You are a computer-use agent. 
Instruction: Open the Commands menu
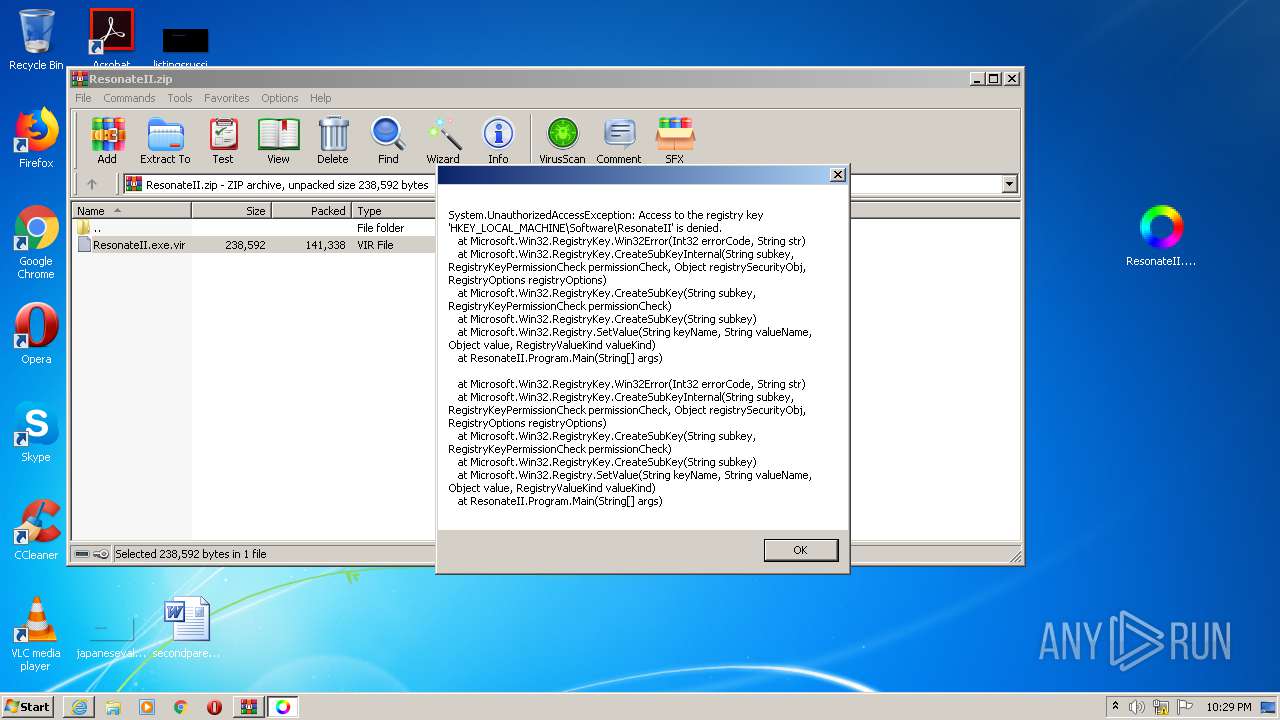pyautogui.click(x=129, y=98)
